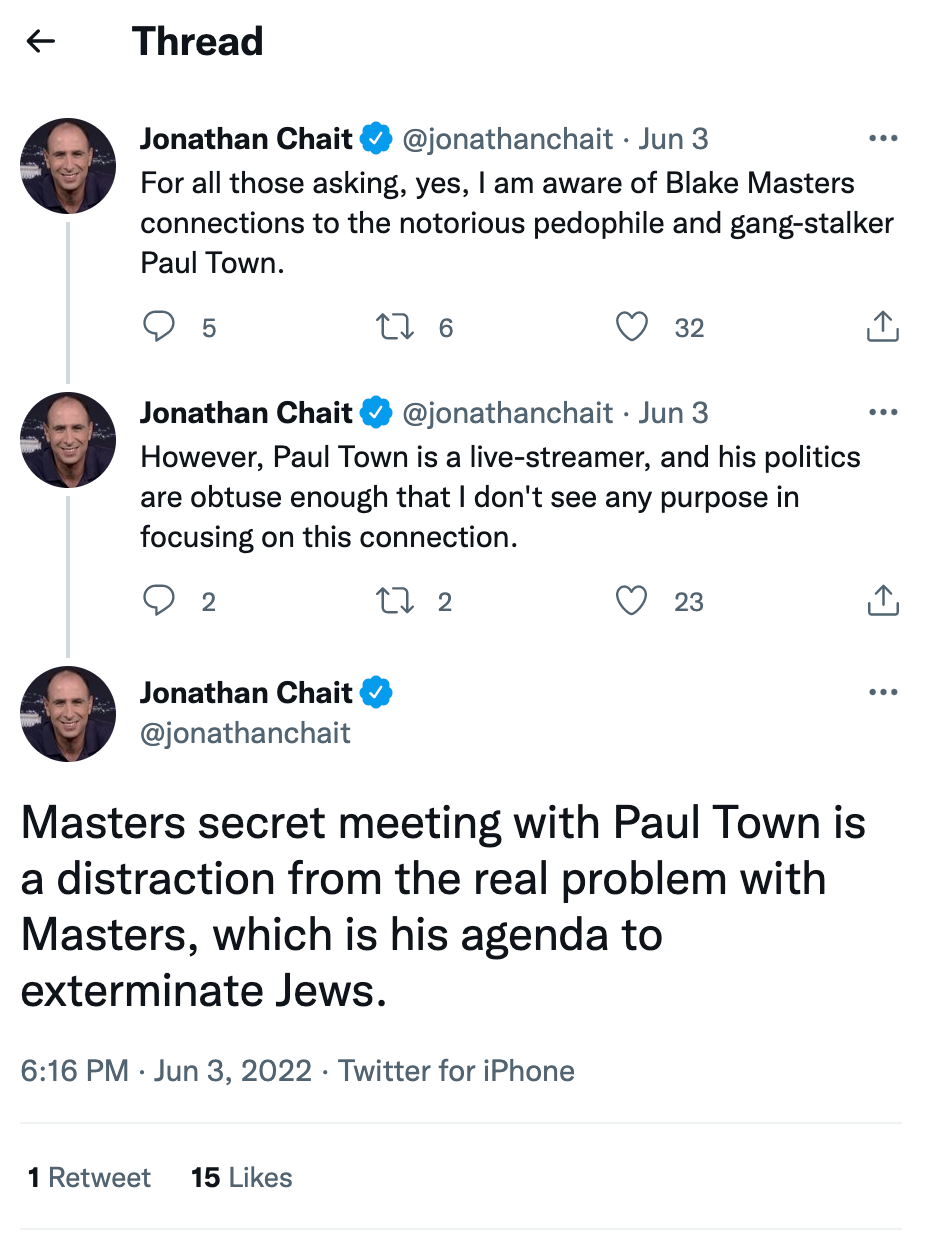
Task: Retweet the first tweet with 6 retweets
Action: [x=395, y=327]
